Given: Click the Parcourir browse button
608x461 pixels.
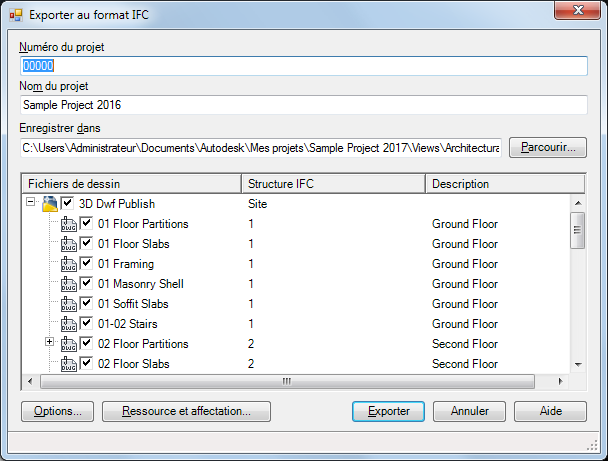Looking at the screenshot, I should point(548,148).
